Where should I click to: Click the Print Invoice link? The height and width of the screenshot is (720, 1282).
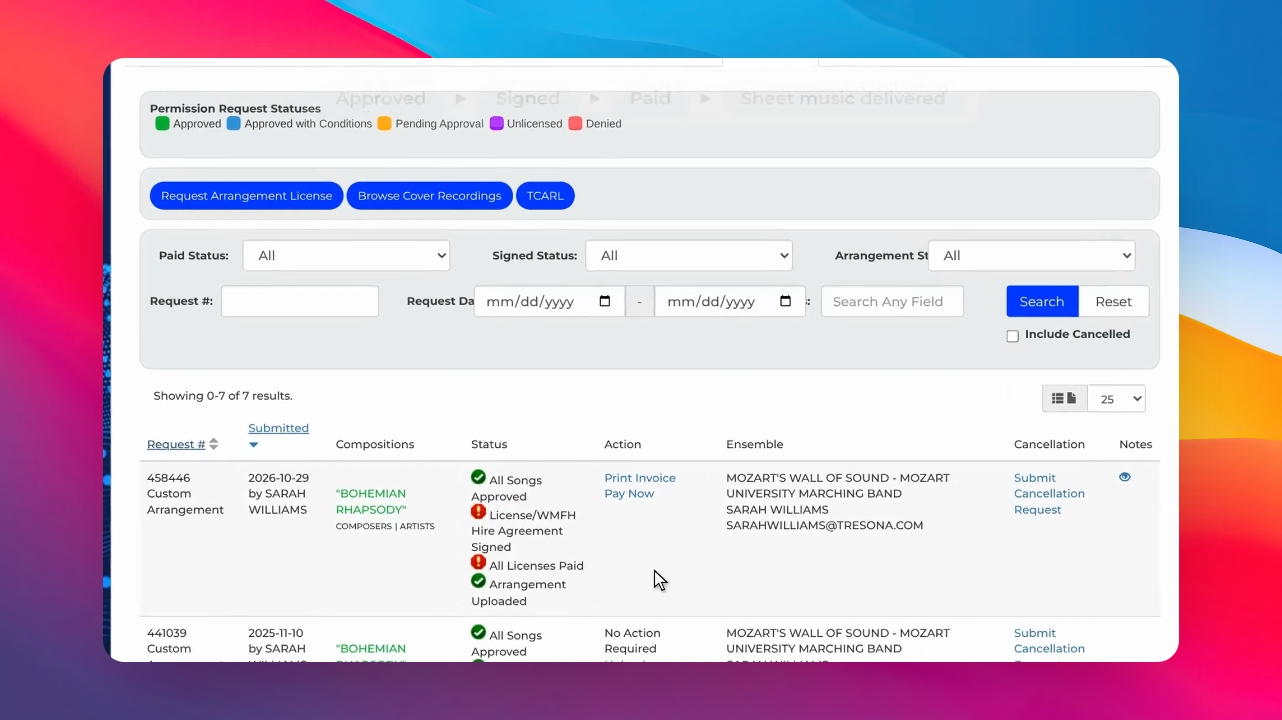tap(640, 478)
